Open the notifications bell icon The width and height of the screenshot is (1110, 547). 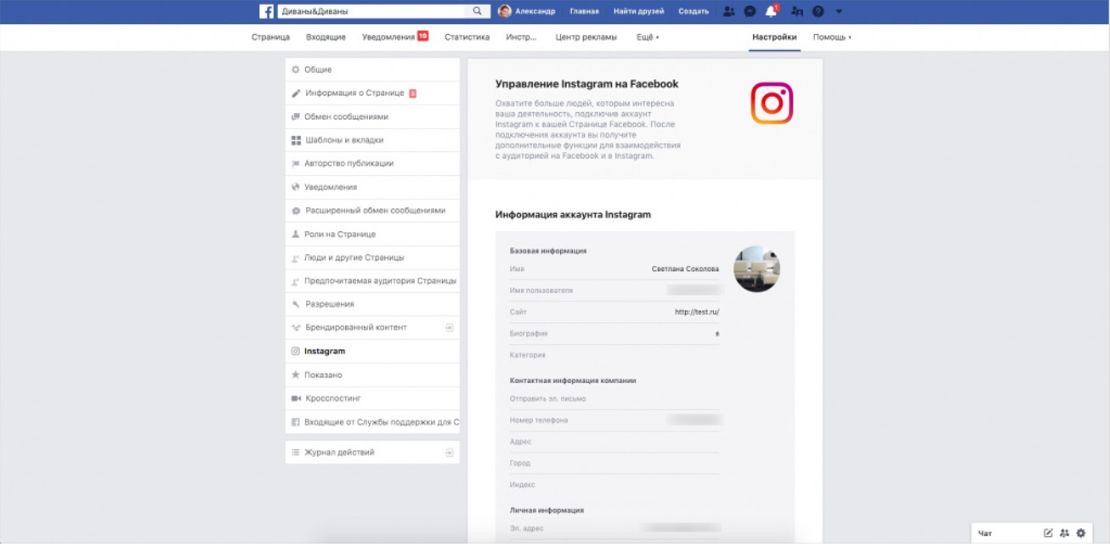tap(771, 11)
